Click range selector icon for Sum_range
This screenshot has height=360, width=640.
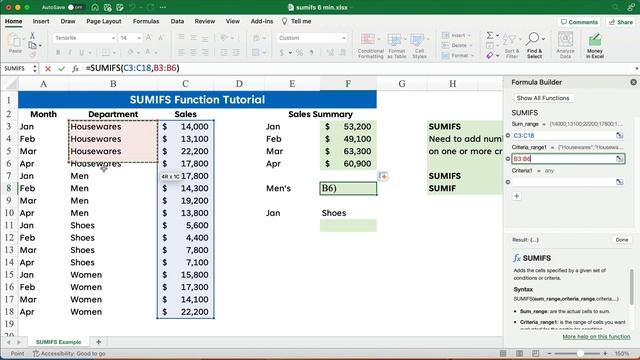619,135
